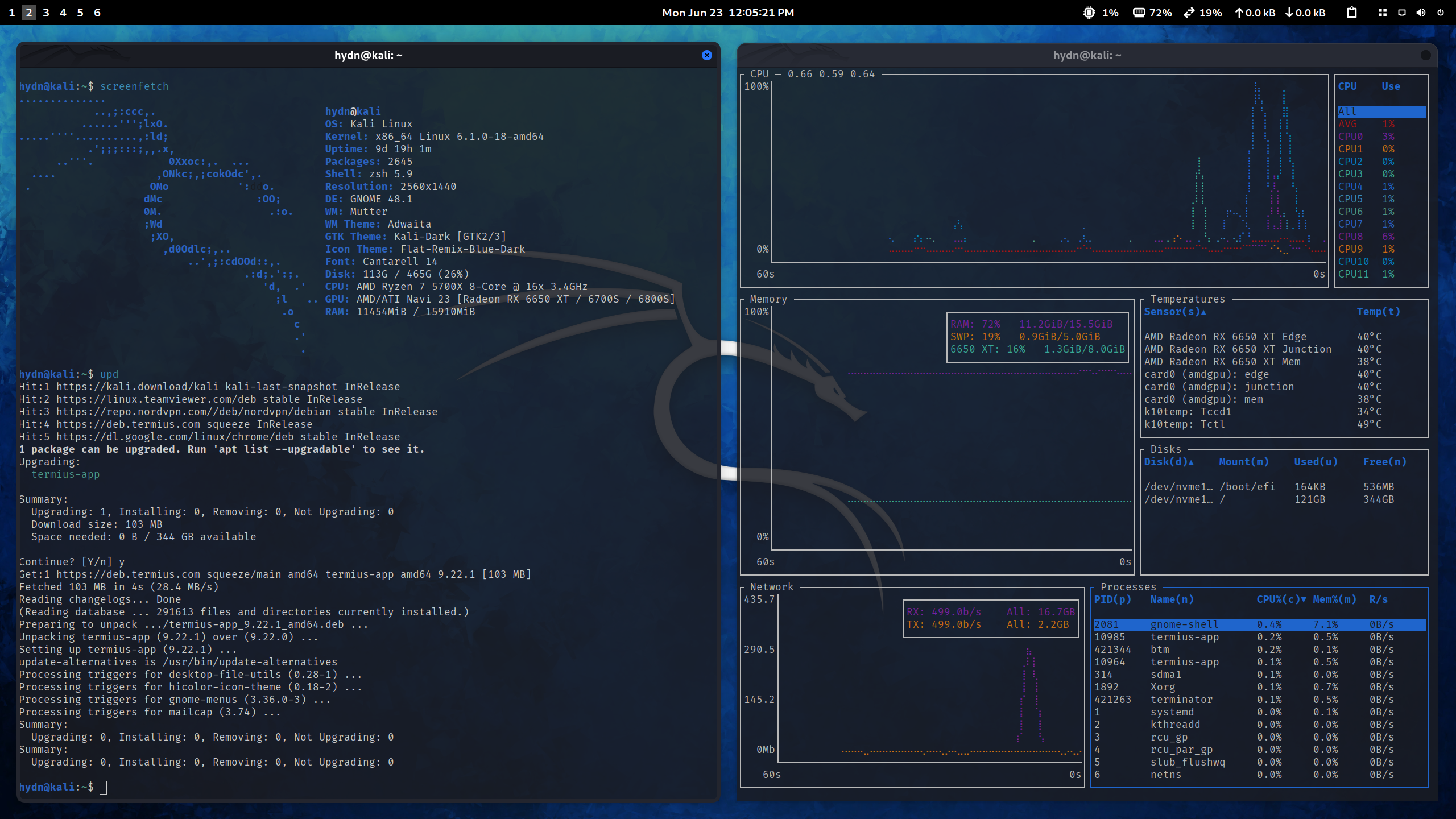Select the slub_flushwq process row

(1260, 762)
